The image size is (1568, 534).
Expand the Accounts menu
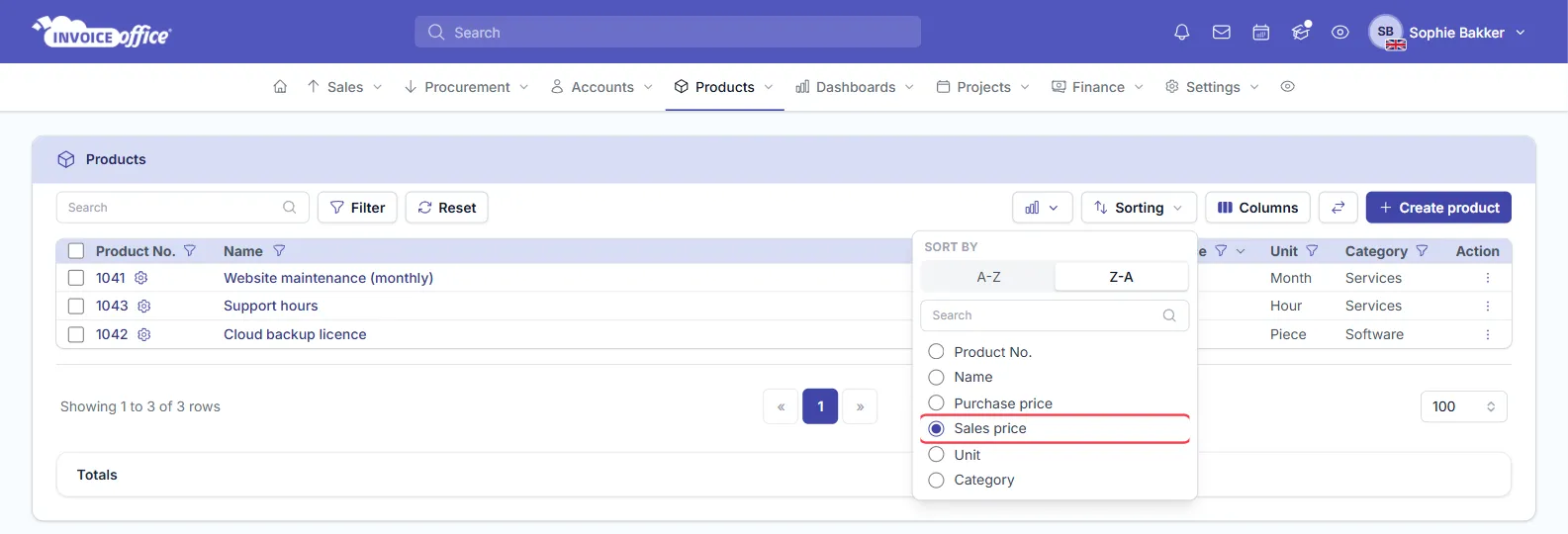601,87
